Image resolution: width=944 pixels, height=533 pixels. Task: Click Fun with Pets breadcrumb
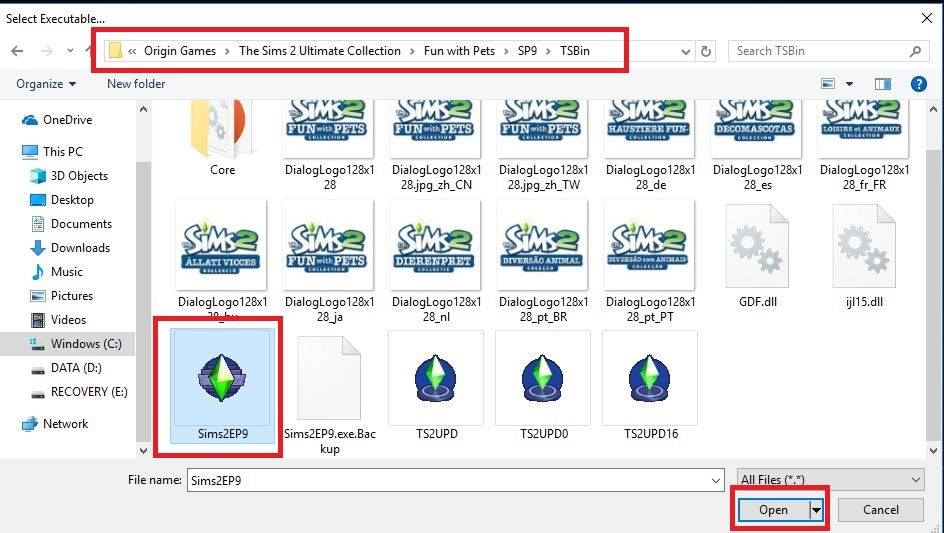(x=459, y=51)
